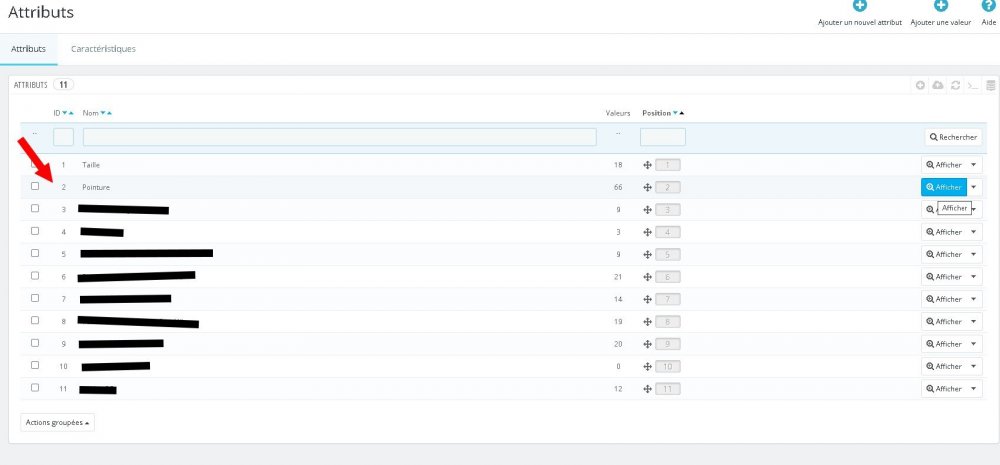1000x465 pixels.
Task: Click the move handle icon in row ID 3
Action: pyautogui.click(x=647, y=210)
